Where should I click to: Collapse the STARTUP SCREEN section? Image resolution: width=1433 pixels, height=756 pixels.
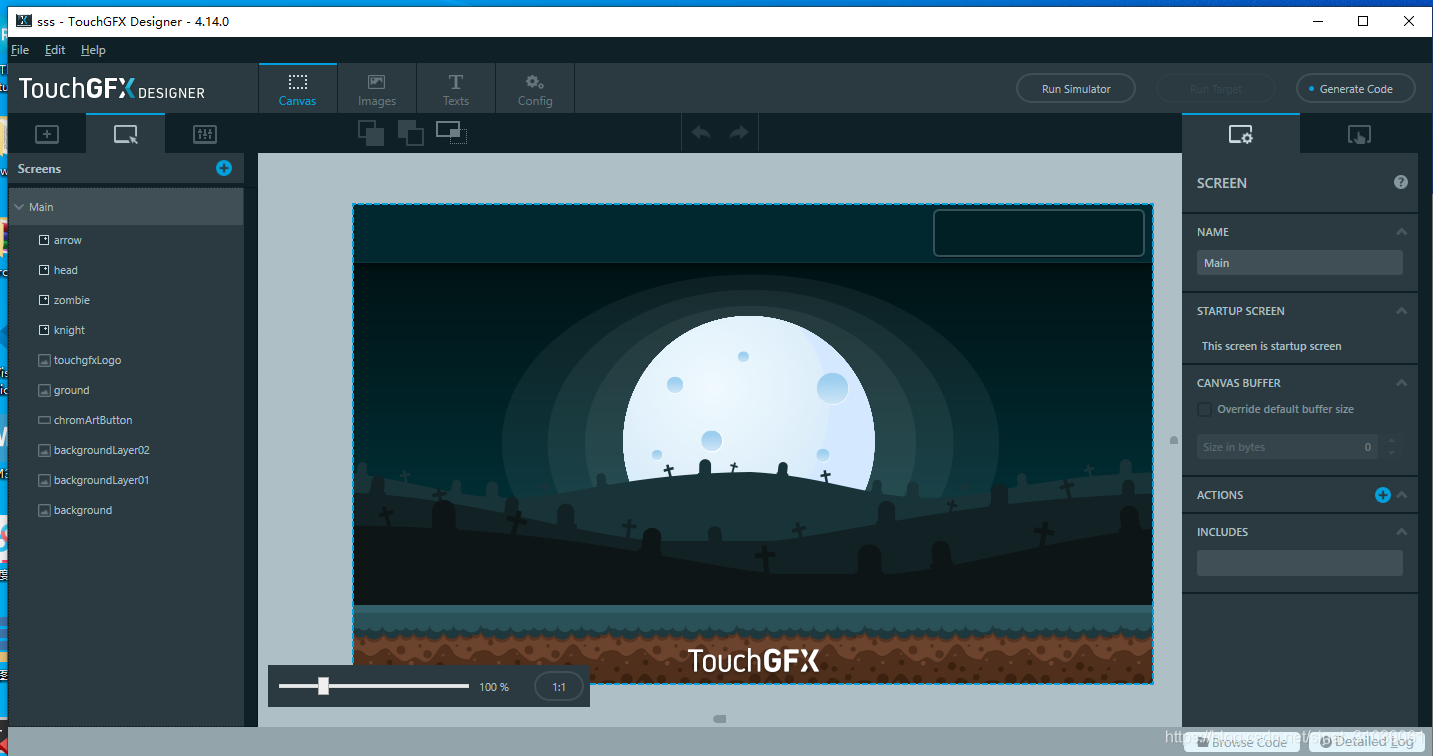1401,311
